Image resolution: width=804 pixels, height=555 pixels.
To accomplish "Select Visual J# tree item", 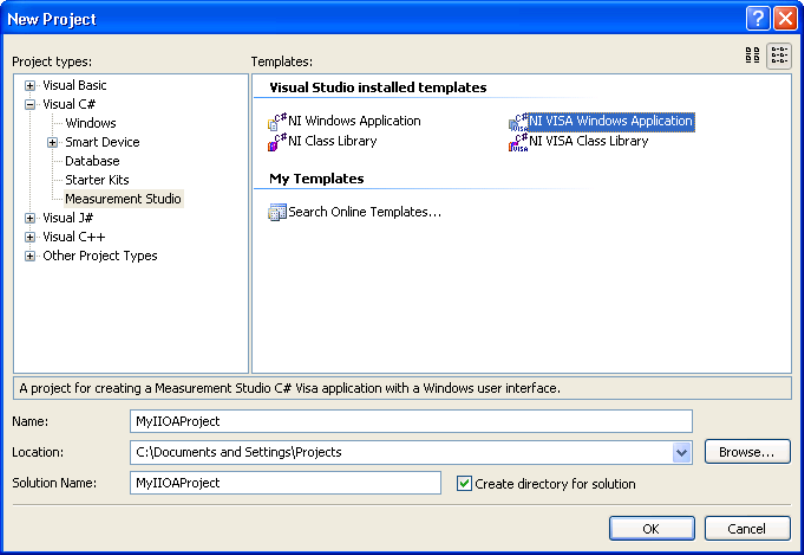I will (x=68, y=218).
